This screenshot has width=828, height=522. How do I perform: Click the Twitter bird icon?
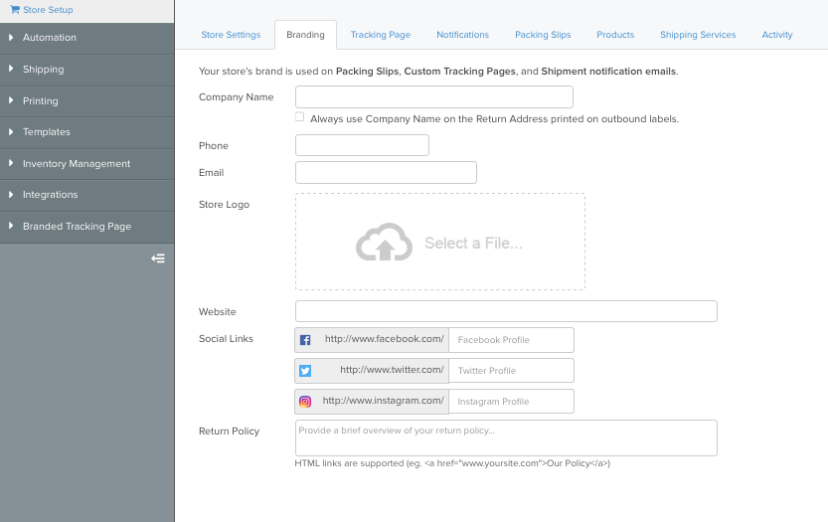(x=305, y=371)
